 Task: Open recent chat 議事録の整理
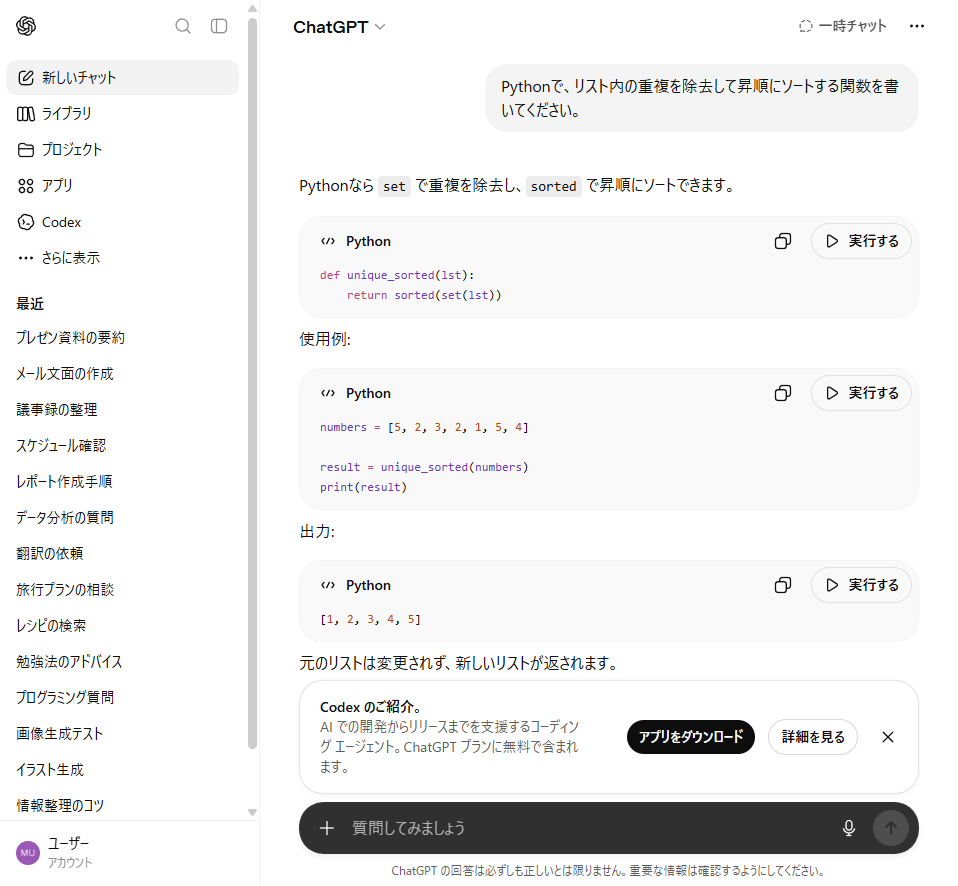[122, 410]
